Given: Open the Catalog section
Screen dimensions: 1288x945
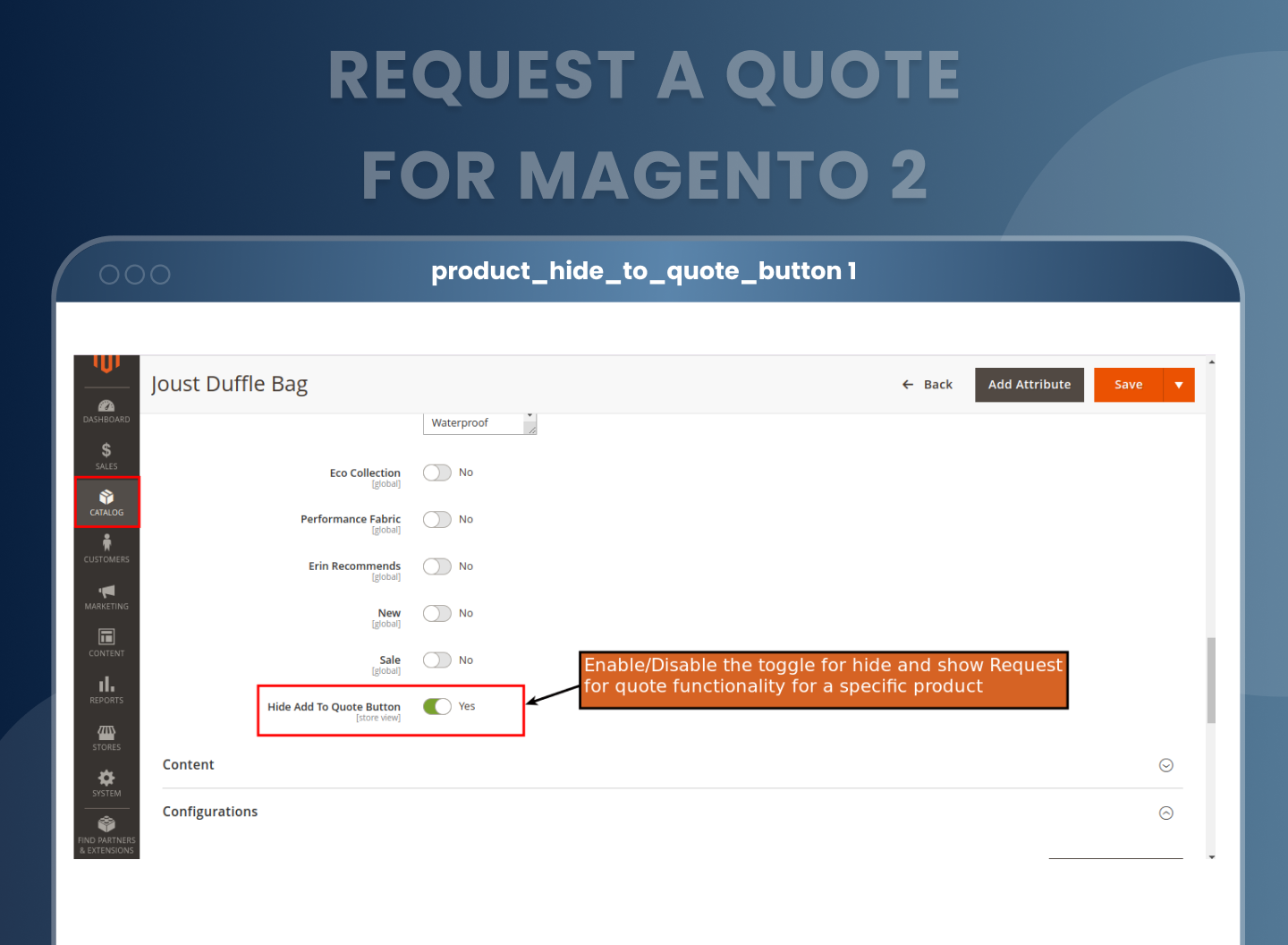Looking at the screenshot, I should pyautogui.click(x=106, y=501).
